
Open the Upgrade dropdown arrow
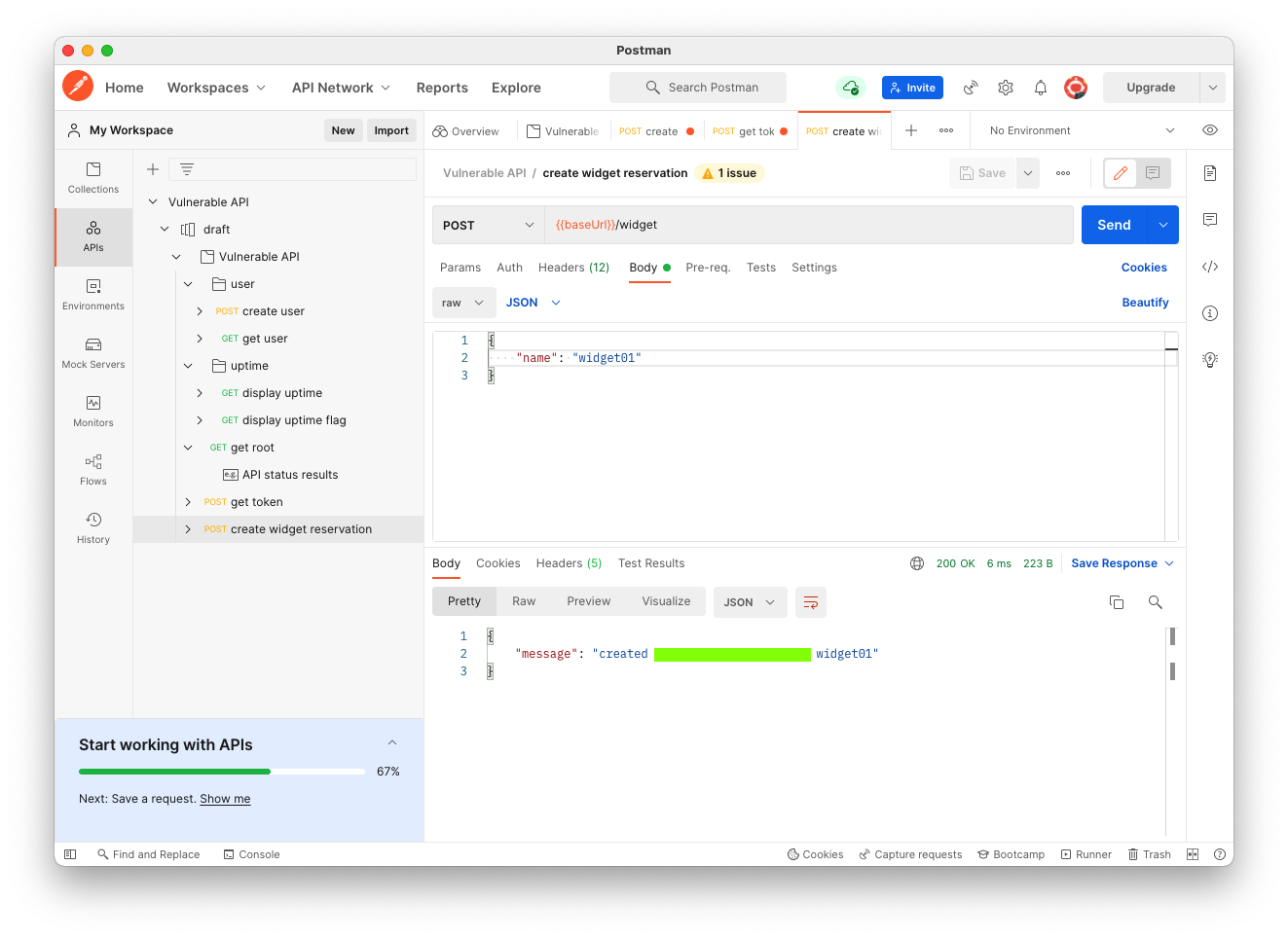1213,88
